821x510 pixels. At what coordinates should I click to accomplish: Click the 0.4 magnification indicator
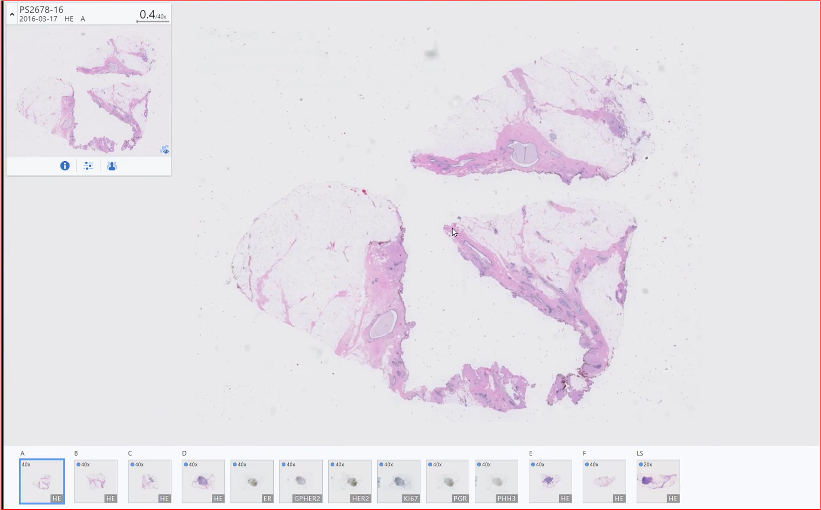(148, 15)
